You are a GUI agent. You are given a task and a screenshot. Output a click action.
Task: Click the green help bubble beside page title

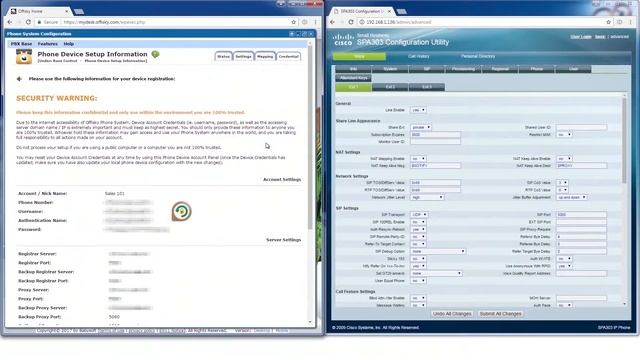click(x=155, y=54)
